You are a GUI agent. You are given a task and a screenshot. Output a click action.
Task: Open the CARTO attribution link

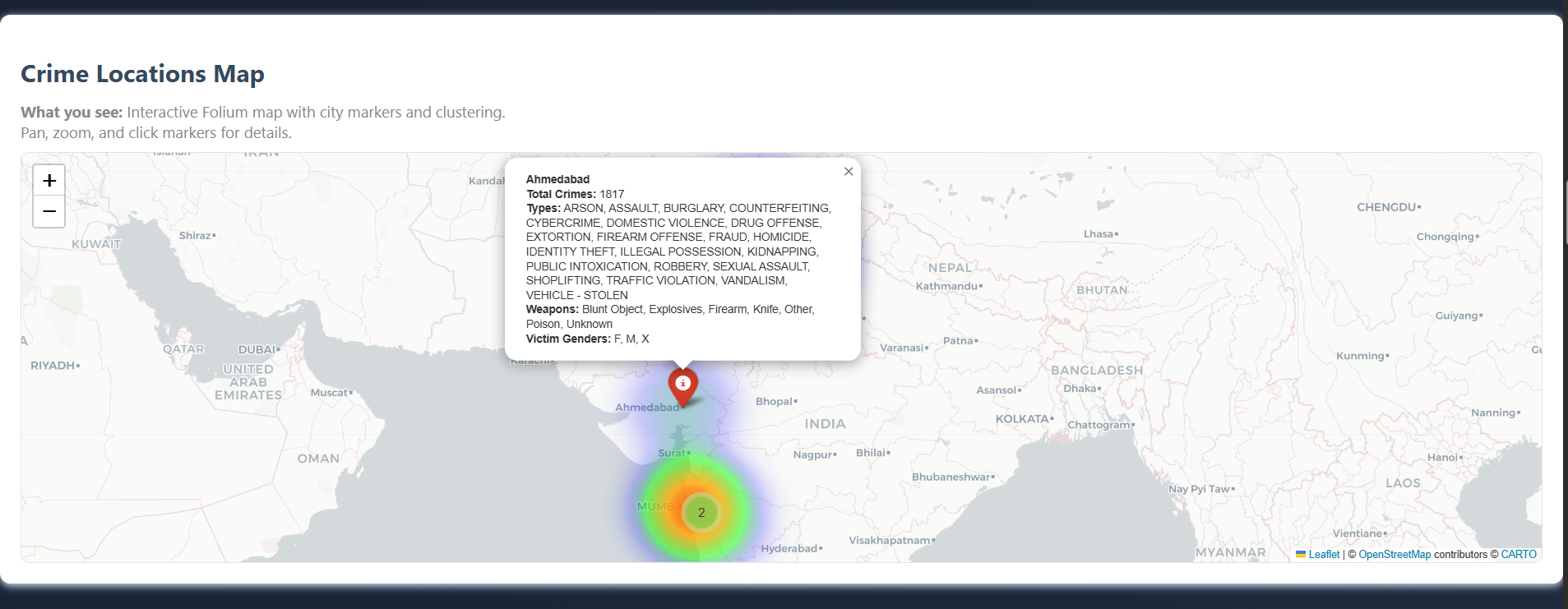[1519, 555]
